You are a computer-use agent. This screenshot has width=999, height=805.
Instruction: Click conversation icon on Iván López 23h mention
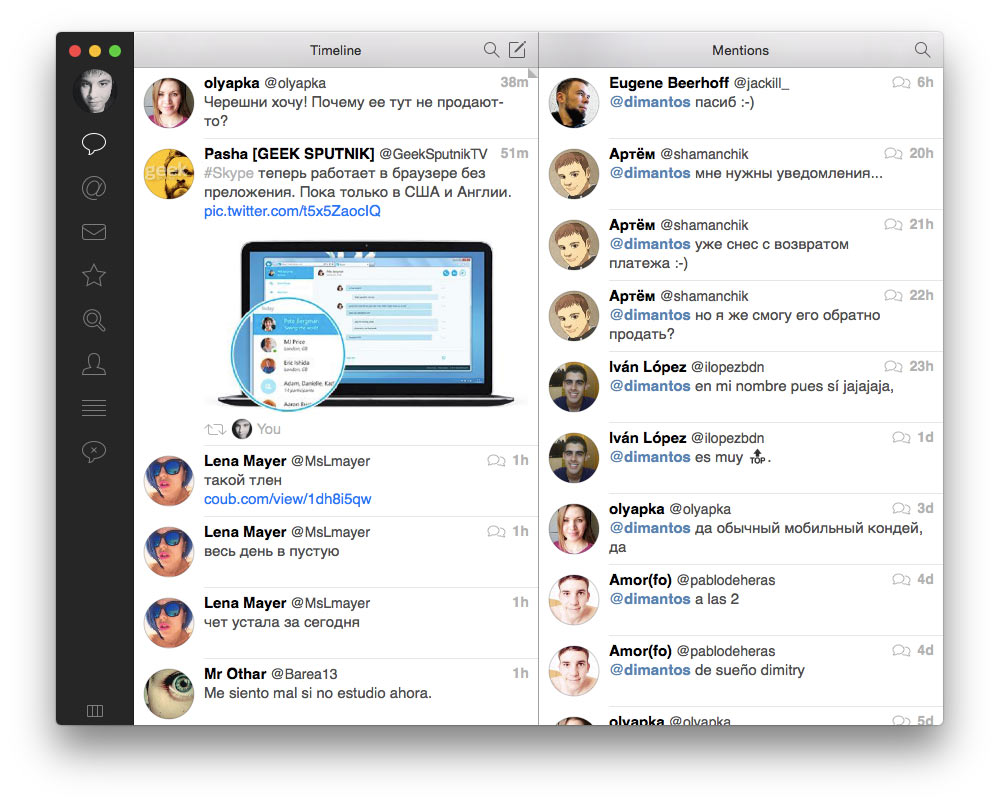click(x=893, y=366)
